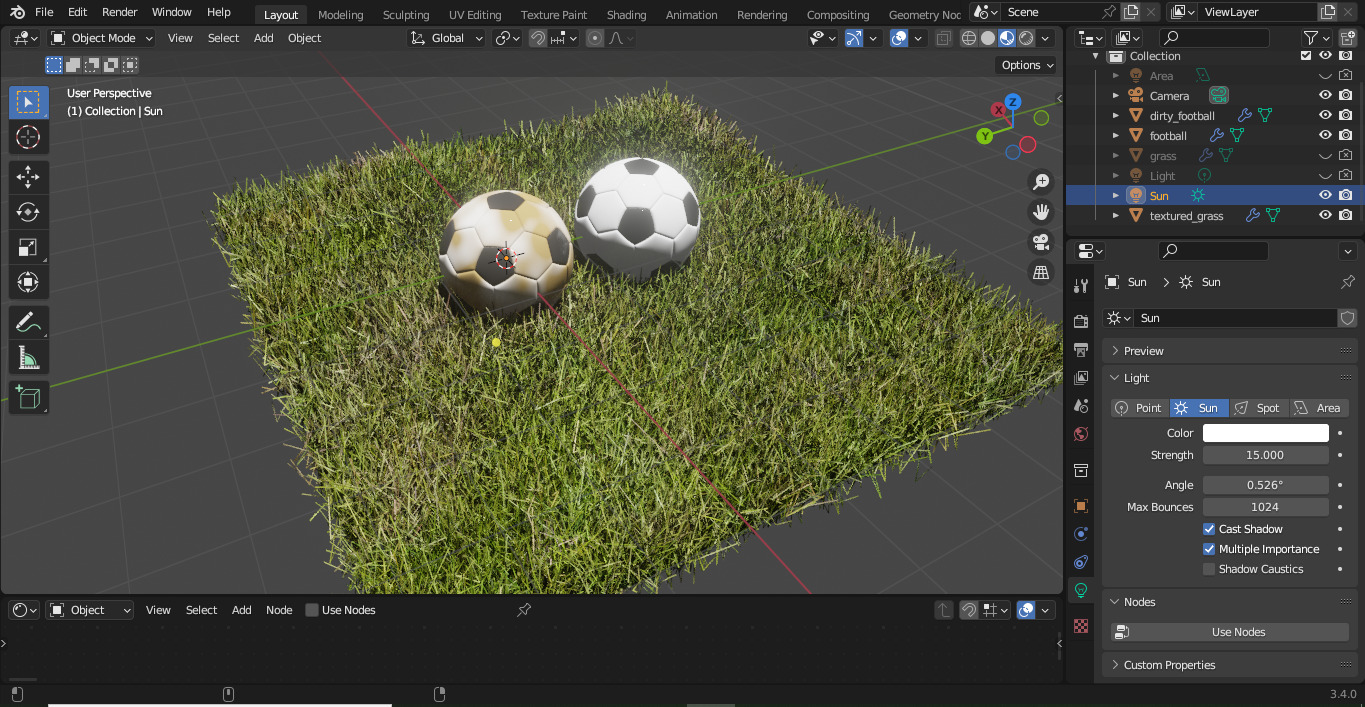Open the Object Mode dropdown
Image resolution: width=1365 pixels, height=707 pixels.
click(102, 38)
